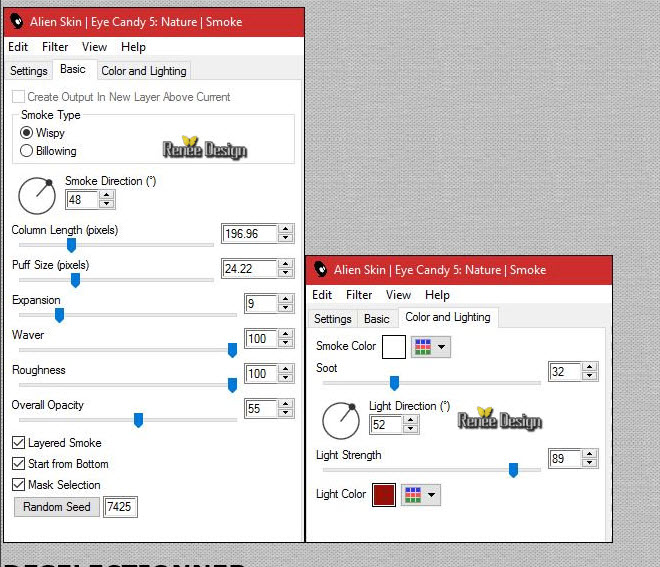Open Filter menu in left Smoke window

point(55,47)
